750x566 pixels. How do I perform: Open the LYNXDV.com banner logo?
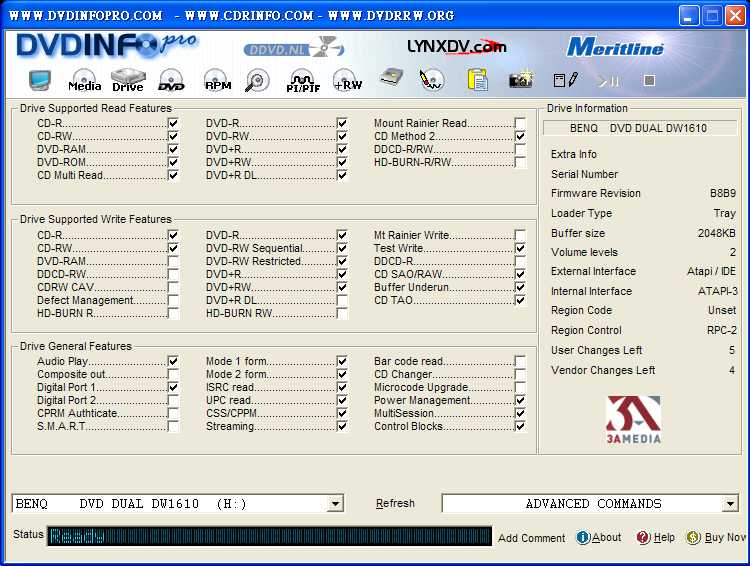tap(457, 46)
